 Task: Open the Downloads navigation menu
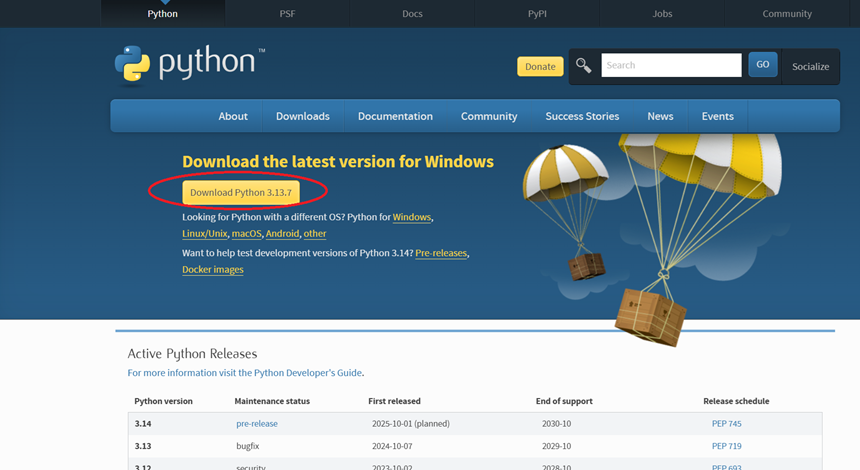pyautogui.click(x=302, y=116)
